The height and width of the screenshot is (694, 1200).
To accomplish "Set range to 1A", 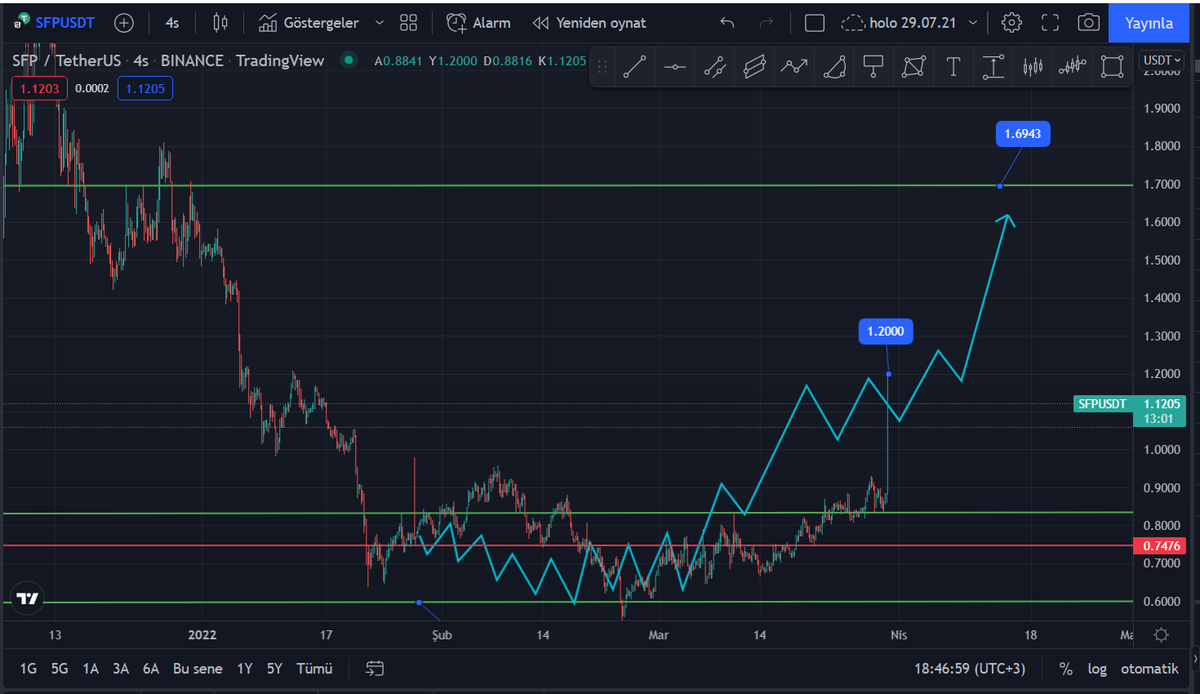I will [x=90, y=668].
